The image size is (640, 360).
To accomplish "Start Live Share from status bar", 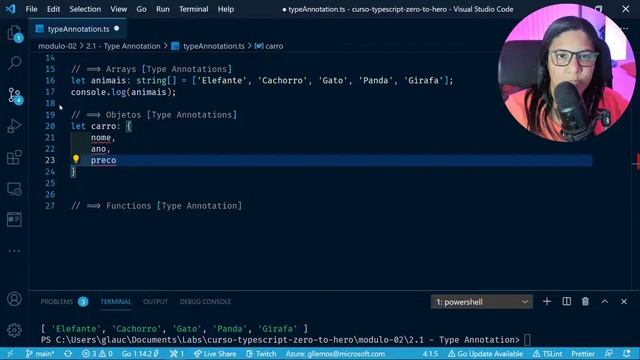I will point(215,354).
